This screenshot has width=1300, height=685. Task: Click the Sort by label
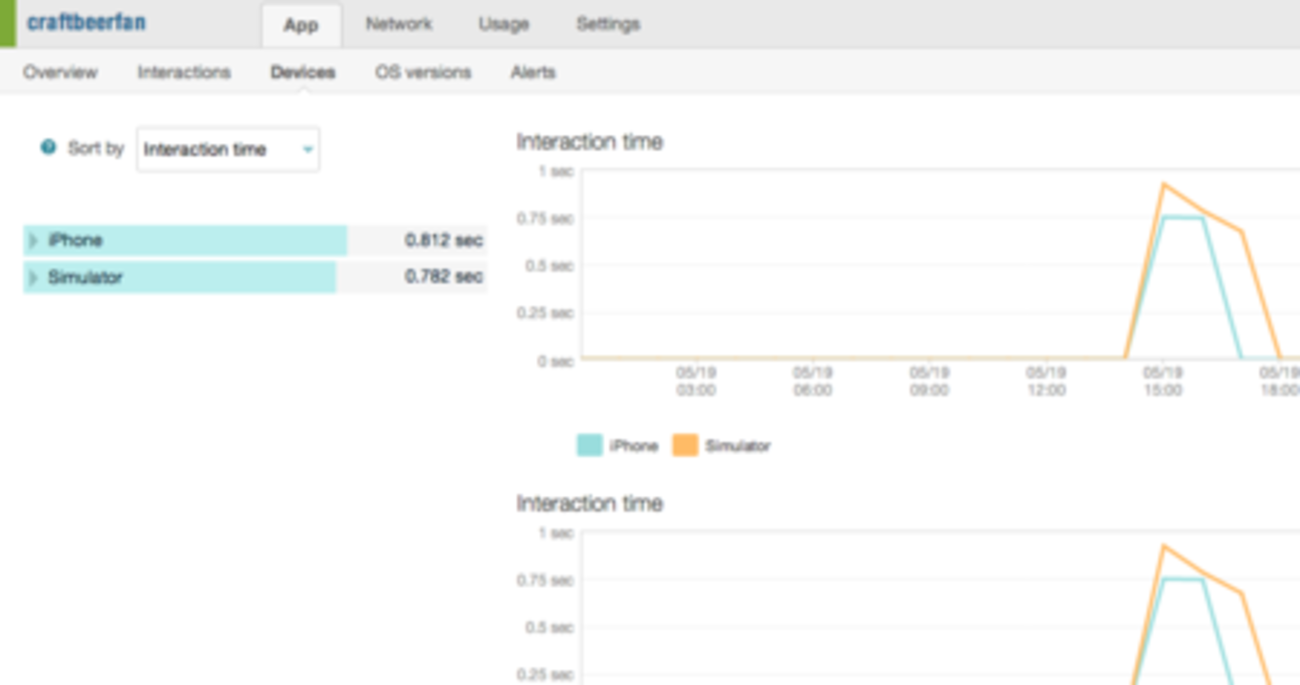pyautogui.click(x=95, y=148)
